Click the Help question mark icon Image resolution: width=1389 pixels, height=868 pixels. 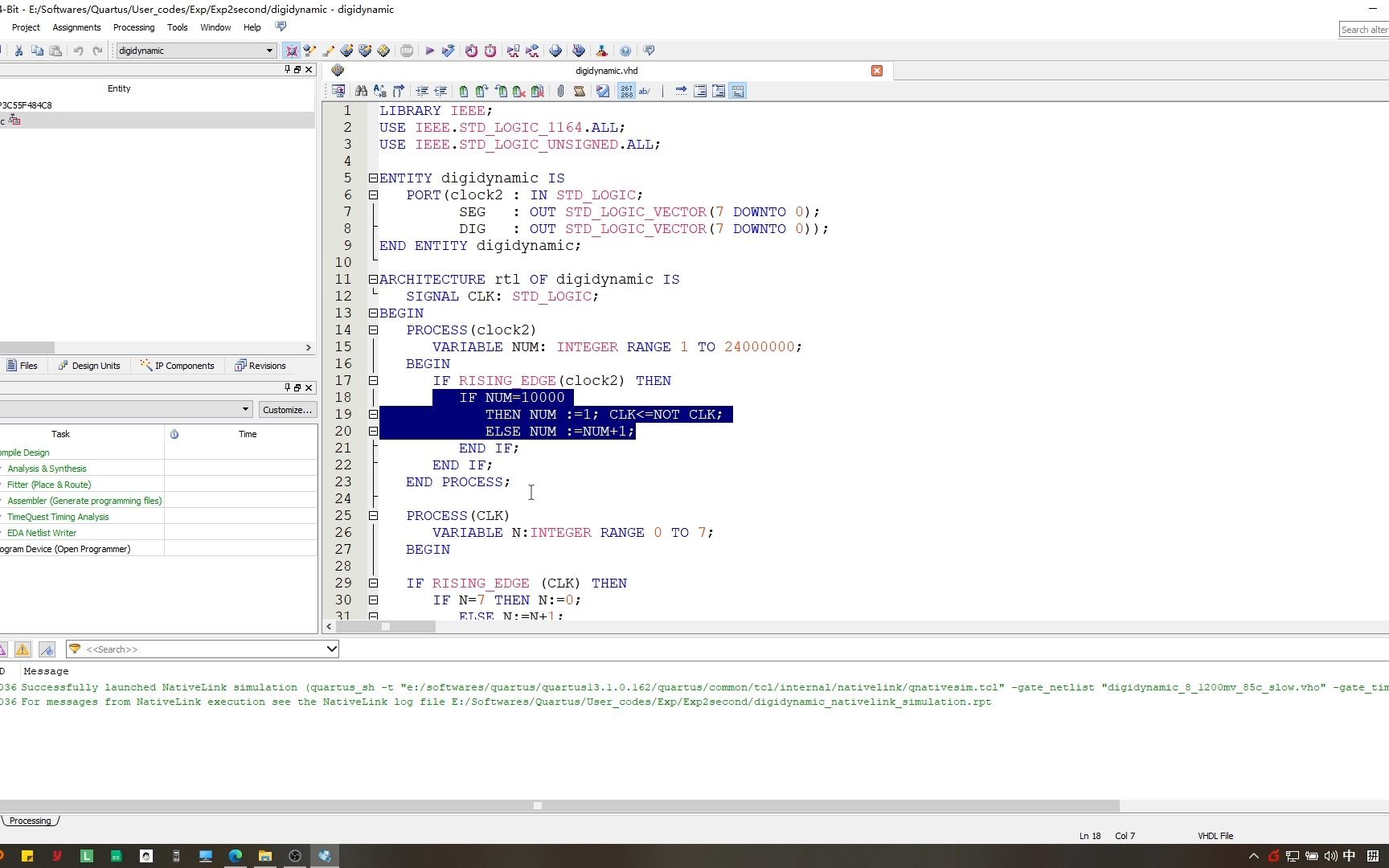[x=625, y=51]
